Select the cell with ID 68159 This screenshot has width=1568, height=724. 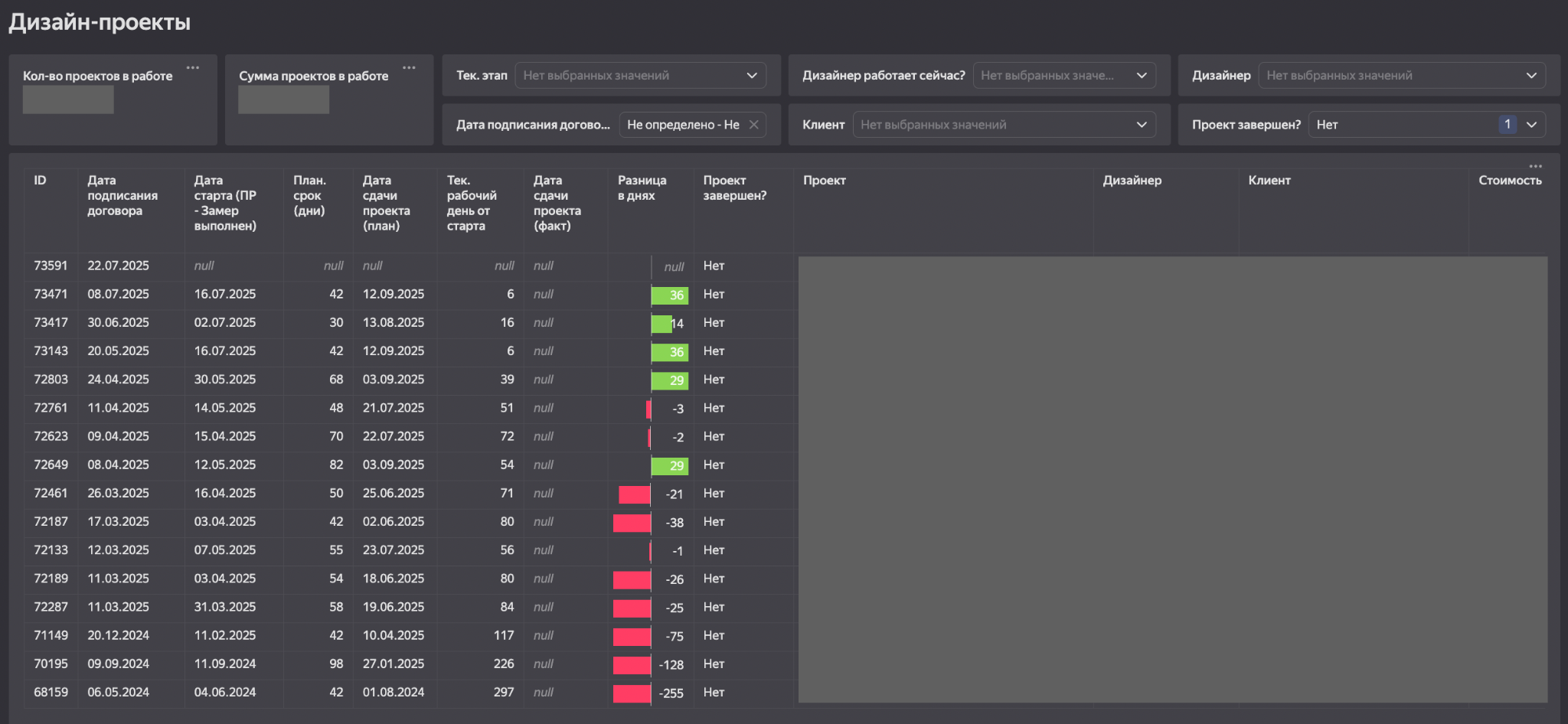point(51,693)
